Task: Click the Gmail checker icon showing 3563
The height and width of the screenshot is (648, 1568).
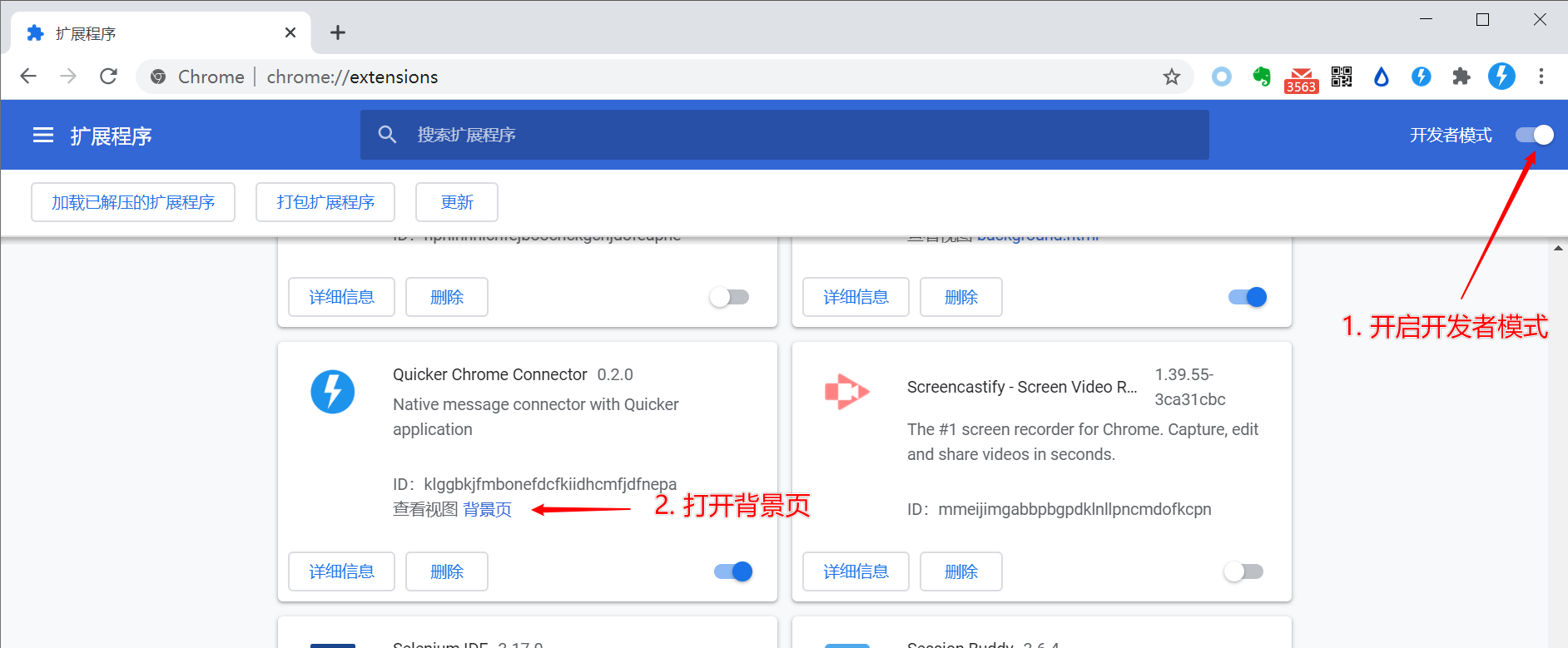Action: [1302, 79]
